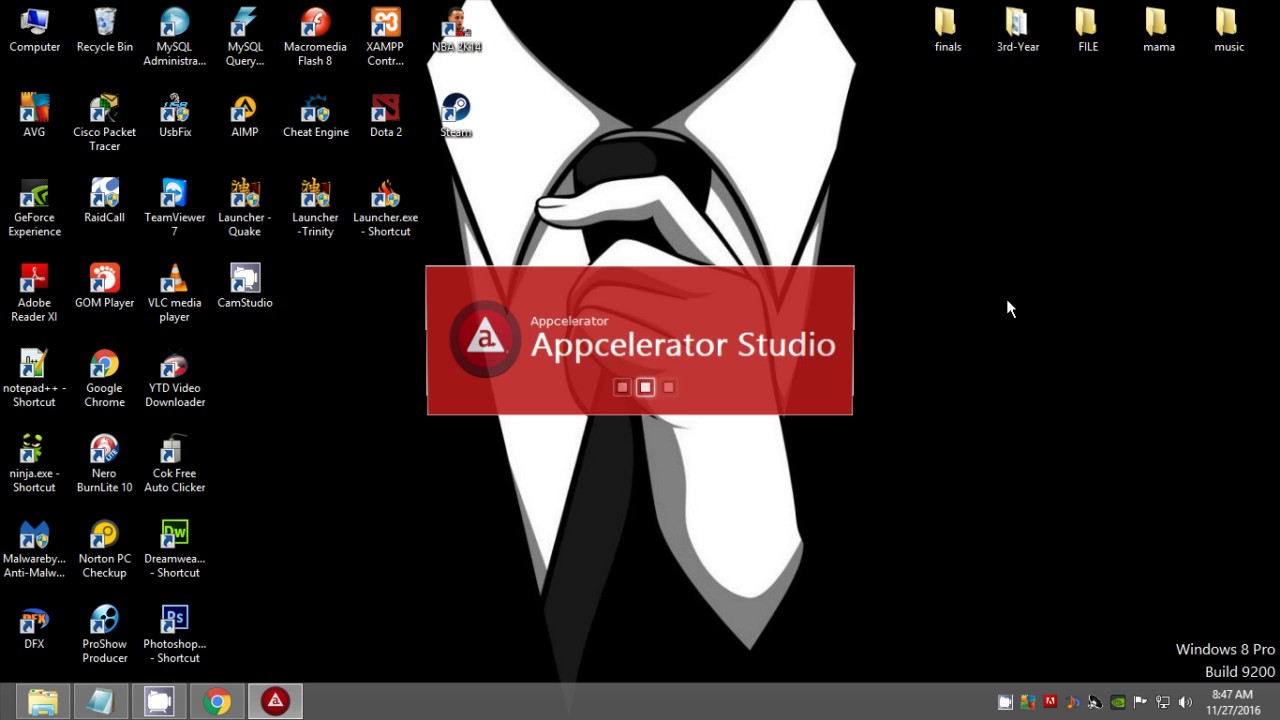Click the DFX music-note tray icon
Image resolution: width=1280 pixels, height=720 pixels.
(x=1072, y=702)
